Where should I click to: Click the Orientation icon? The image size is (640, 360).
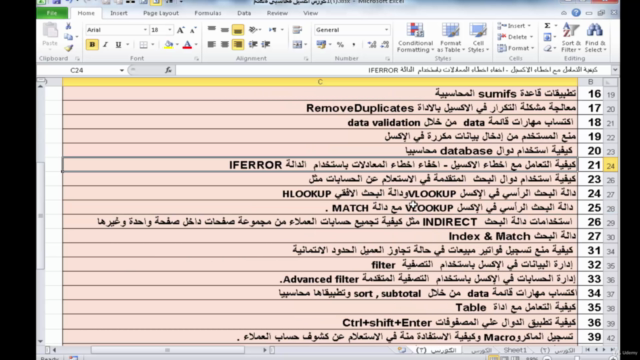[x=253, y=29]
